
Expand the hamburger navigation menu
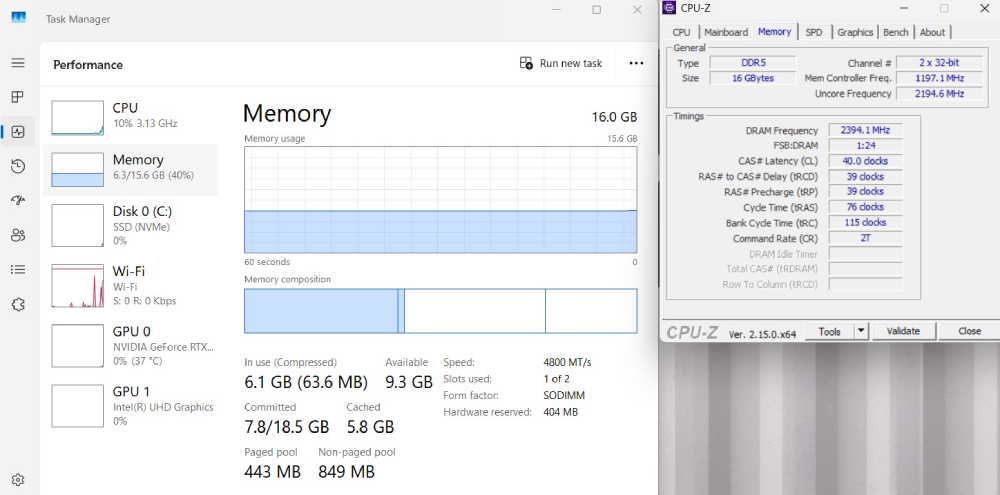17,63
